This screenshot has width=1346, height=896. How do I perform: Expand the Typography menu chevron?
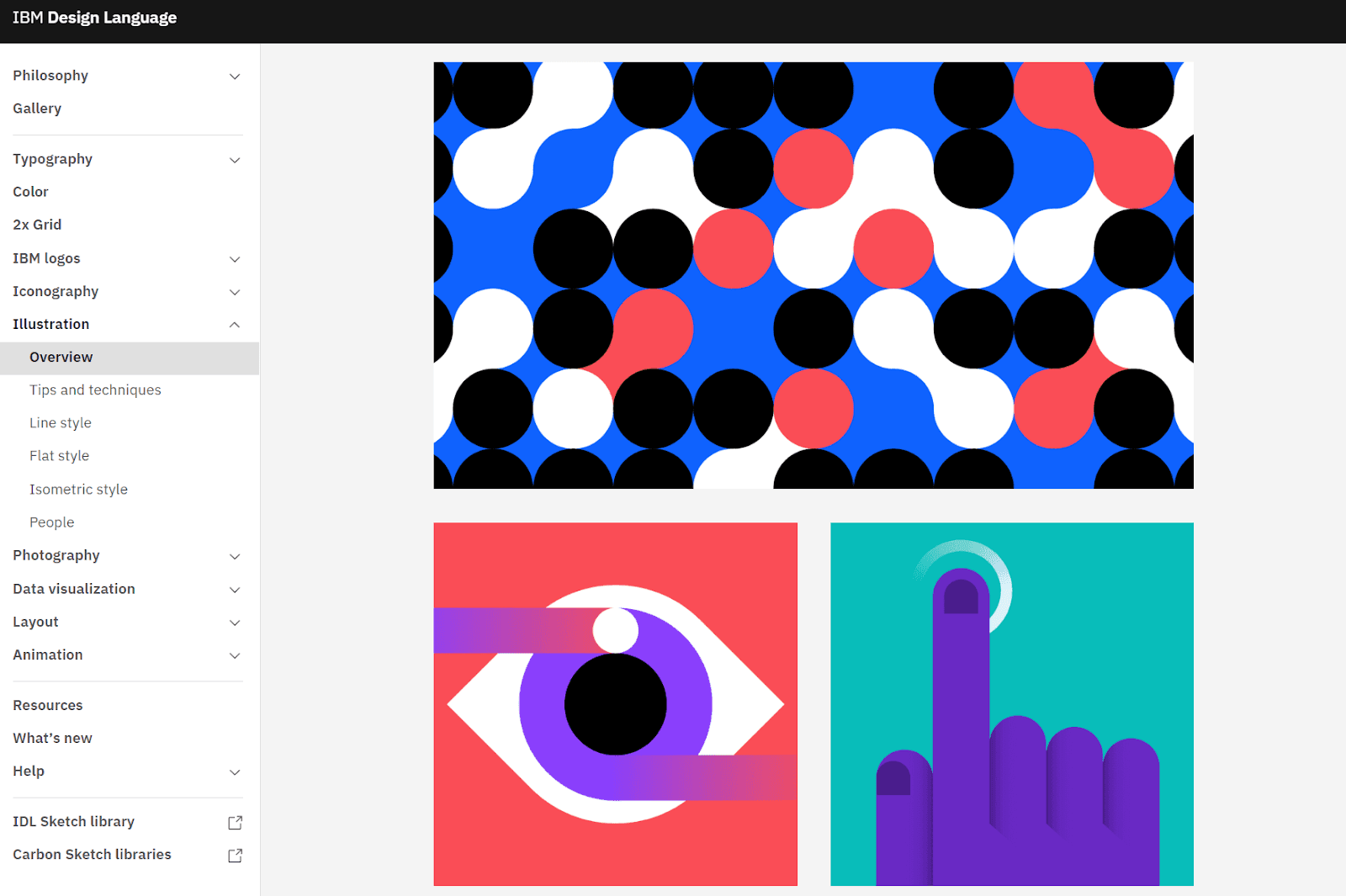pyautogui.click(x=235, y=160)
